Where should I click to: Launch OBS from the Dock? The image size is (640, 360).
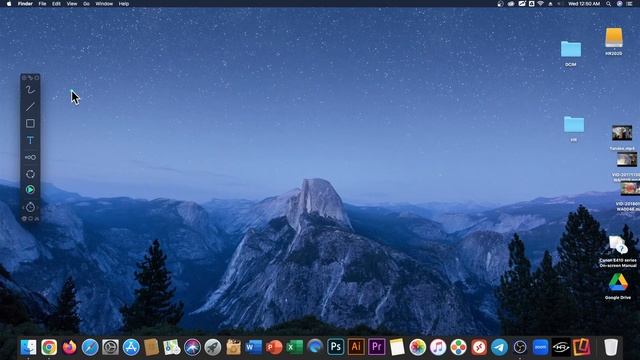coord(520,347)
